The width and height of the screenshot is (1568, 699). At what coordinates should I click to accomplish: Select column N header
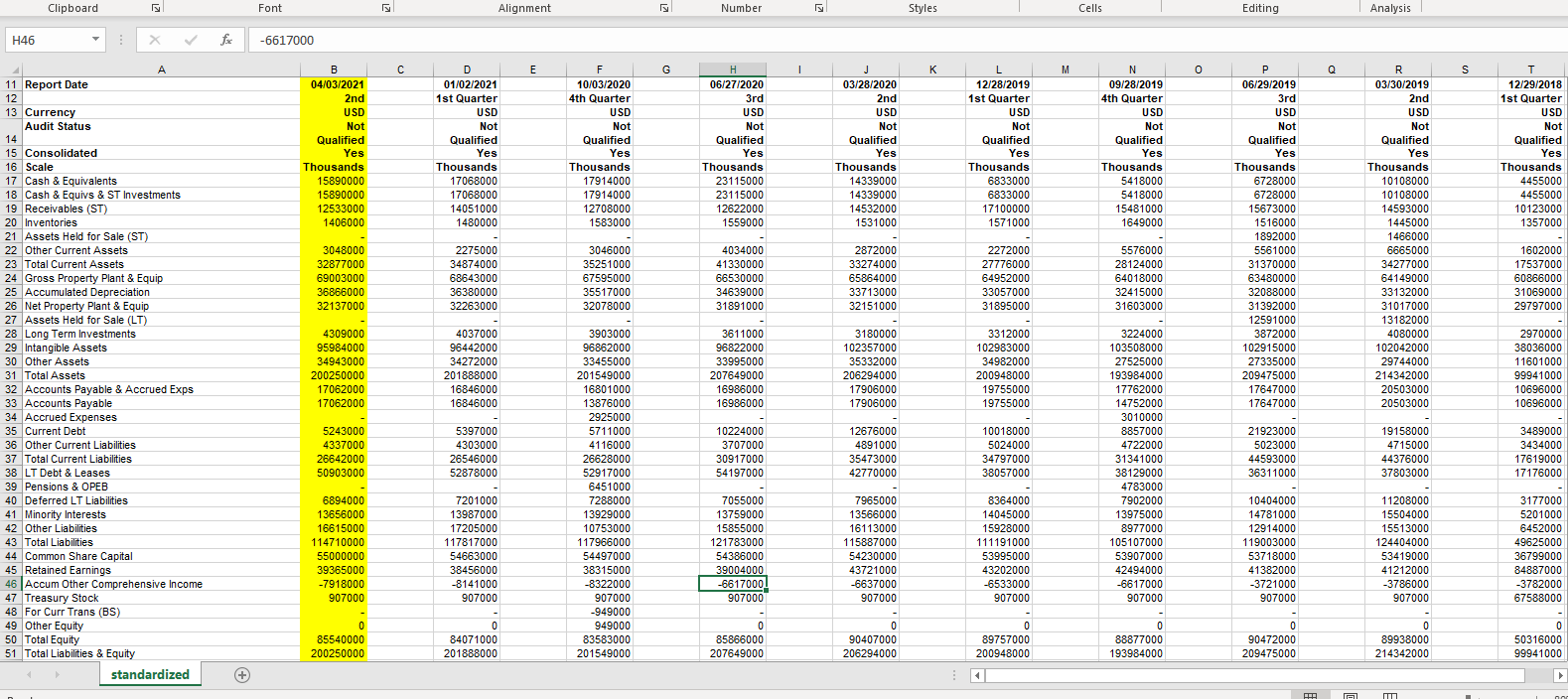pyautogui.click(x=1132, y=70)
